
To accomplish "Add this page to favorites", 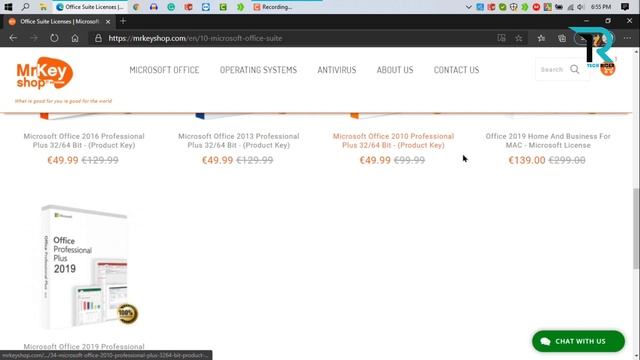I will coord(518,38).
